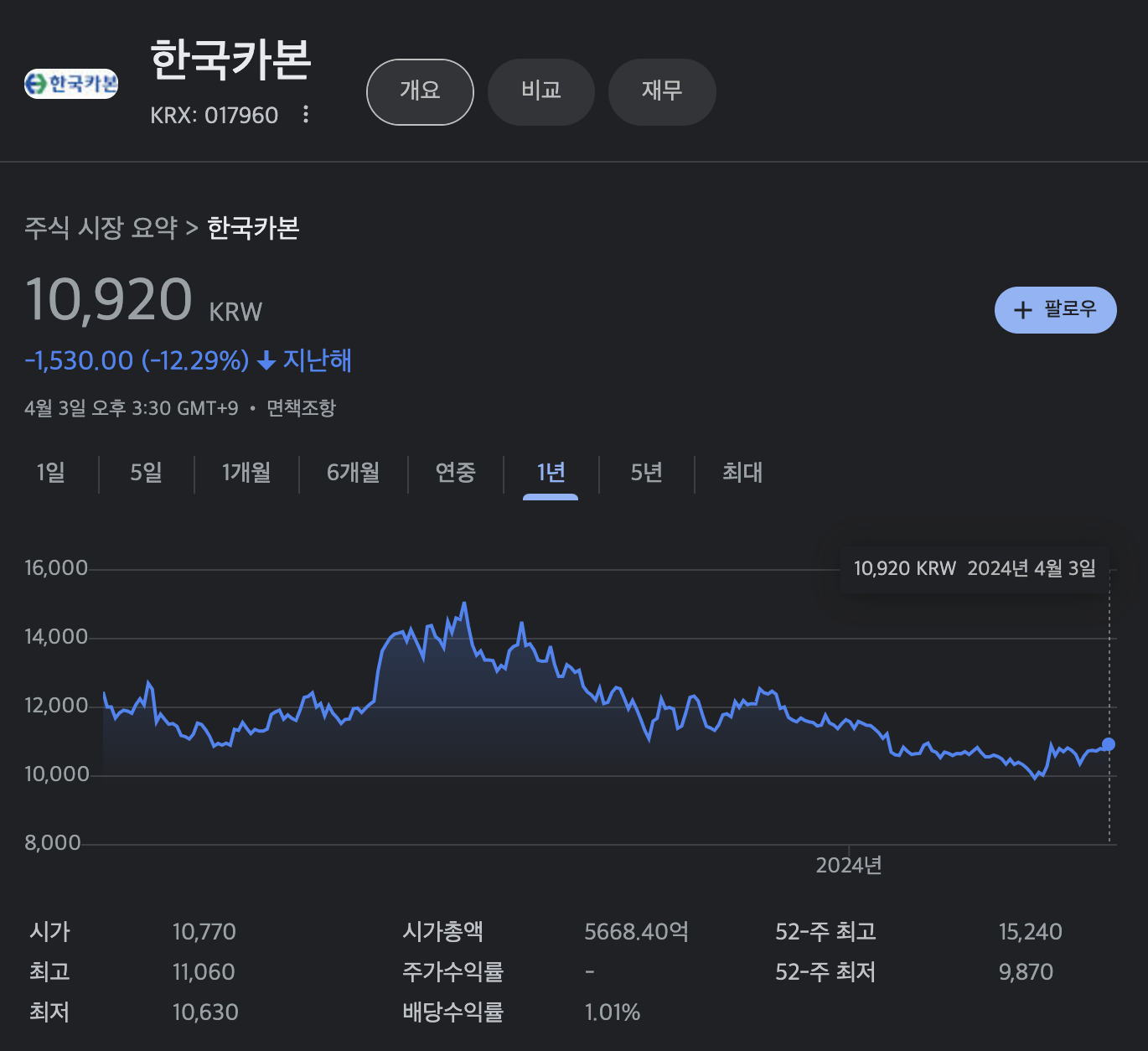Click the 시가 value 10,770
The image size is (1148, 1051).
pyautogui.click(x=204, y=932)
